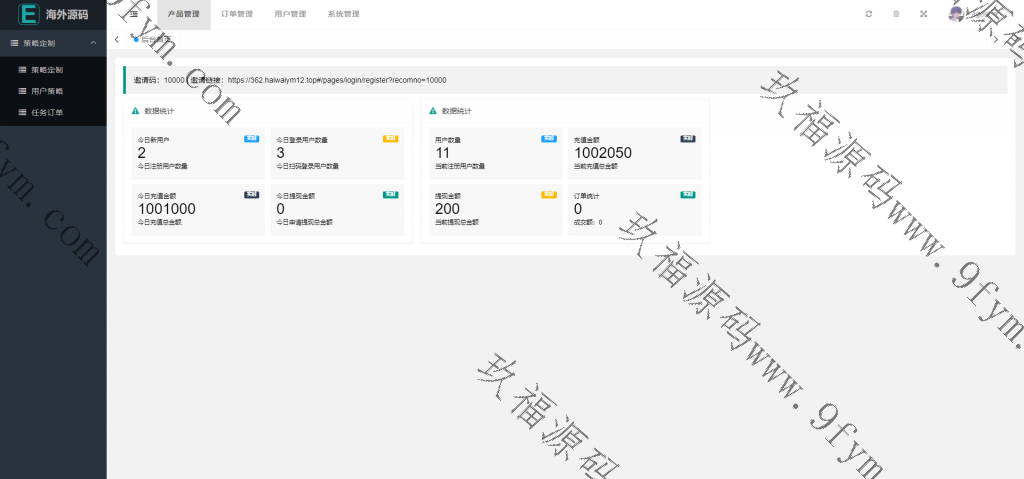Click the trash clear-cache icon
Viewport: 1024px width, 479px height.
[896, 14]
